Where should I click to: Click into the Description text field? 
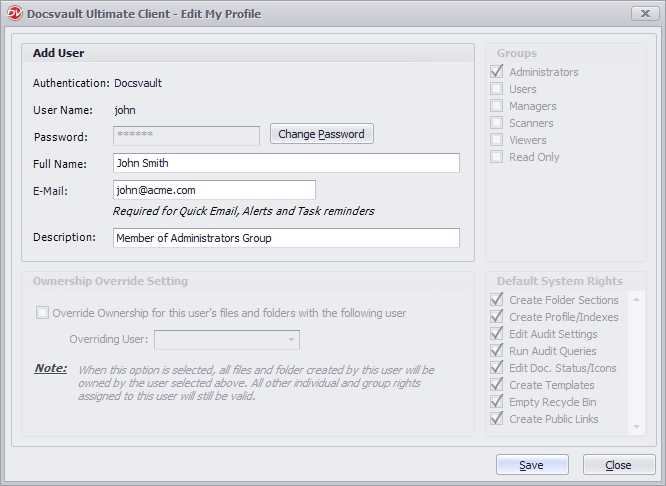tap(286, 238)
